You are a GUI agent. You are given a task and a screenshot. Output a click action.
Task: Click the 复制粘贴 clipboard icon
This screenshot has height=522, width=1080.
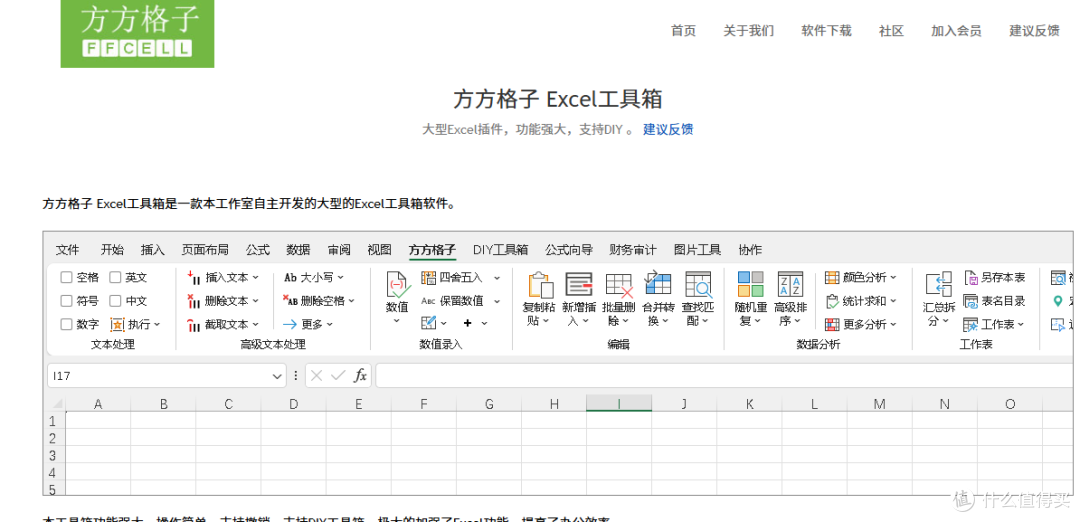(540, 284)
